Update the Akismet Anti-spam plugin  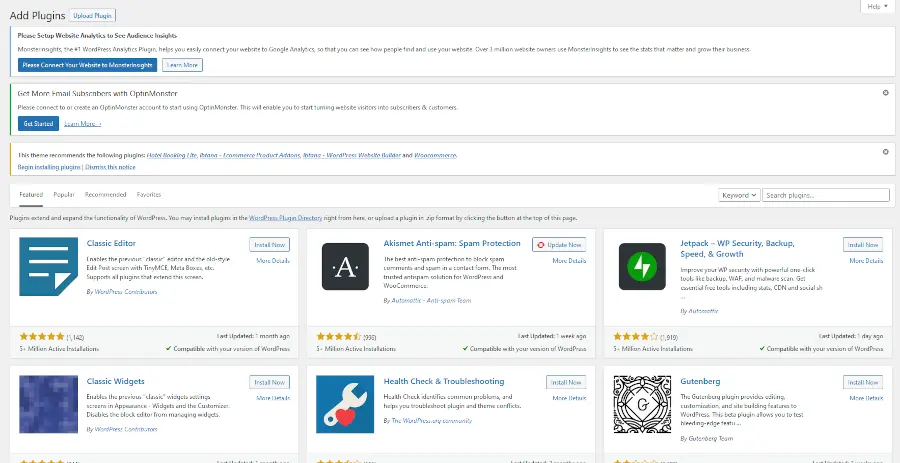pyautogui.click(x=560, y=244)
